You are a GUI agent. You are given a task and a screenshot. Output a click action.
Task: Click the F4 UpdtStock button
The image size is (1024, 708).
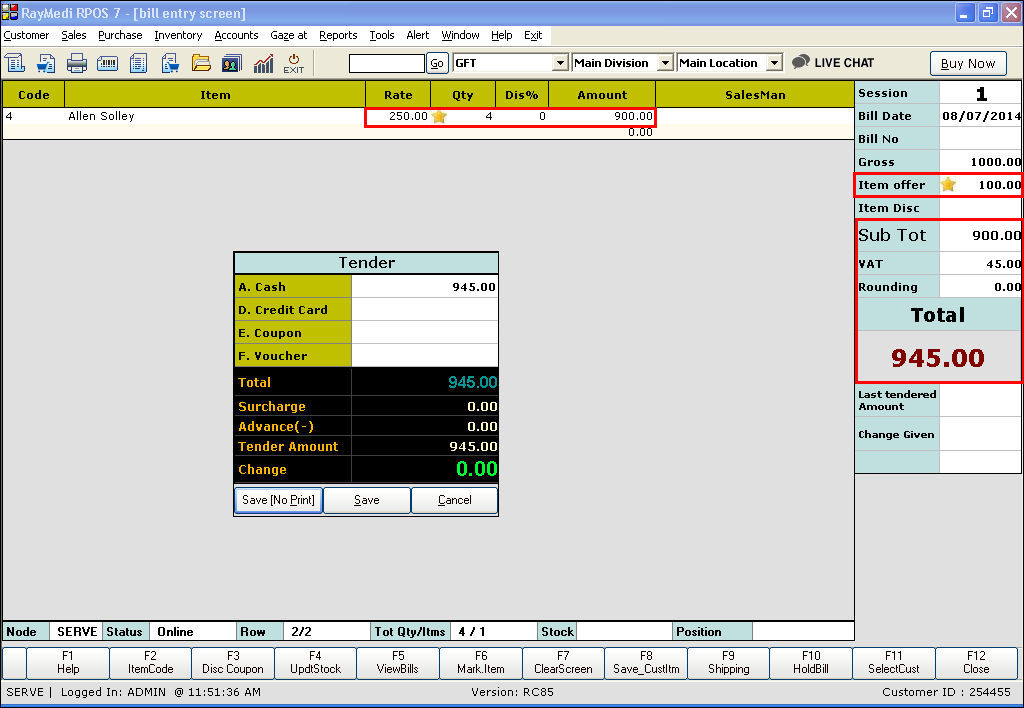315,662
